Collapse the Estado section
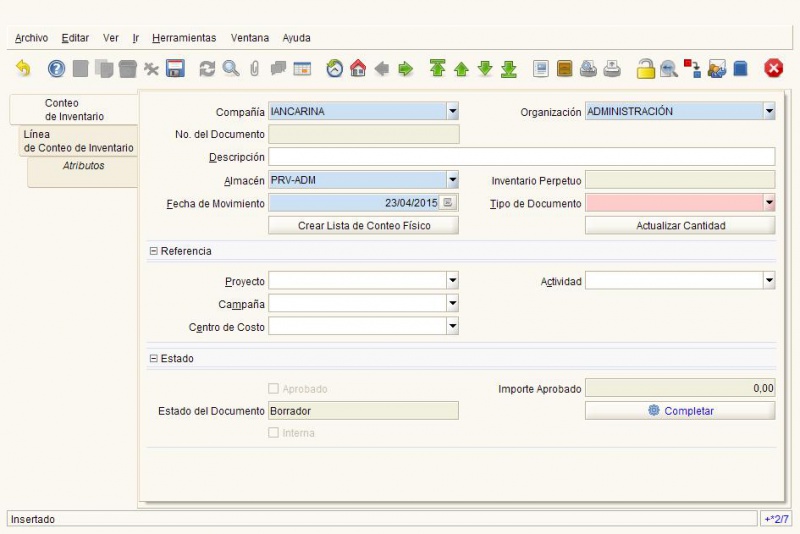Viewport: 800px width, 534px height. [154, 359]
